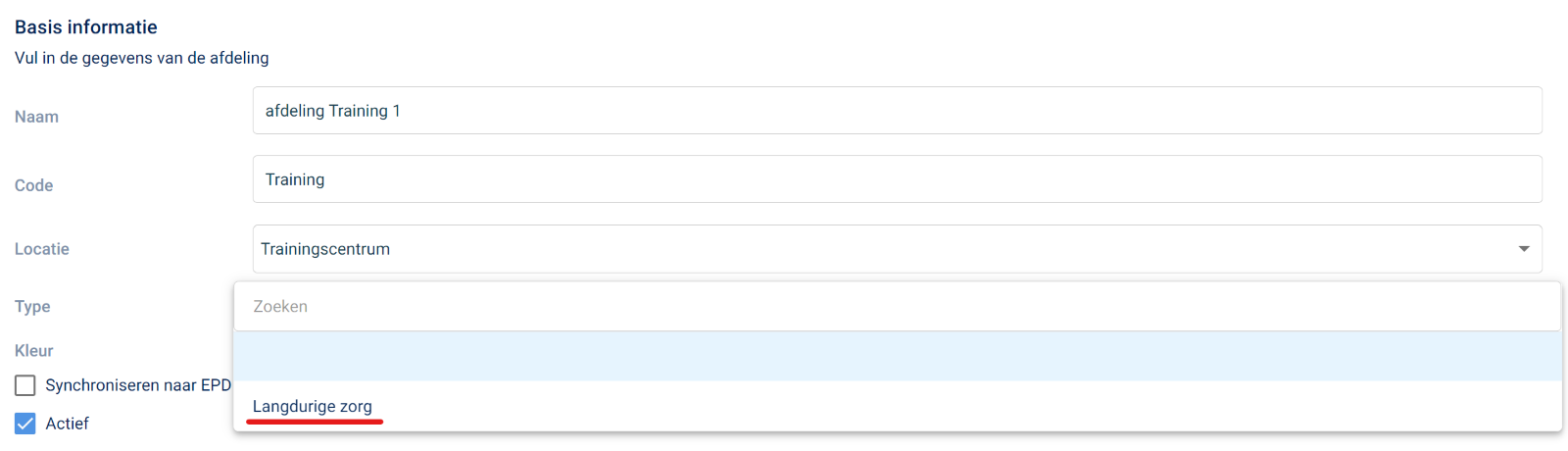
Task: Click the Type field label
Action: pyautogui.click(x=32, y=307)
